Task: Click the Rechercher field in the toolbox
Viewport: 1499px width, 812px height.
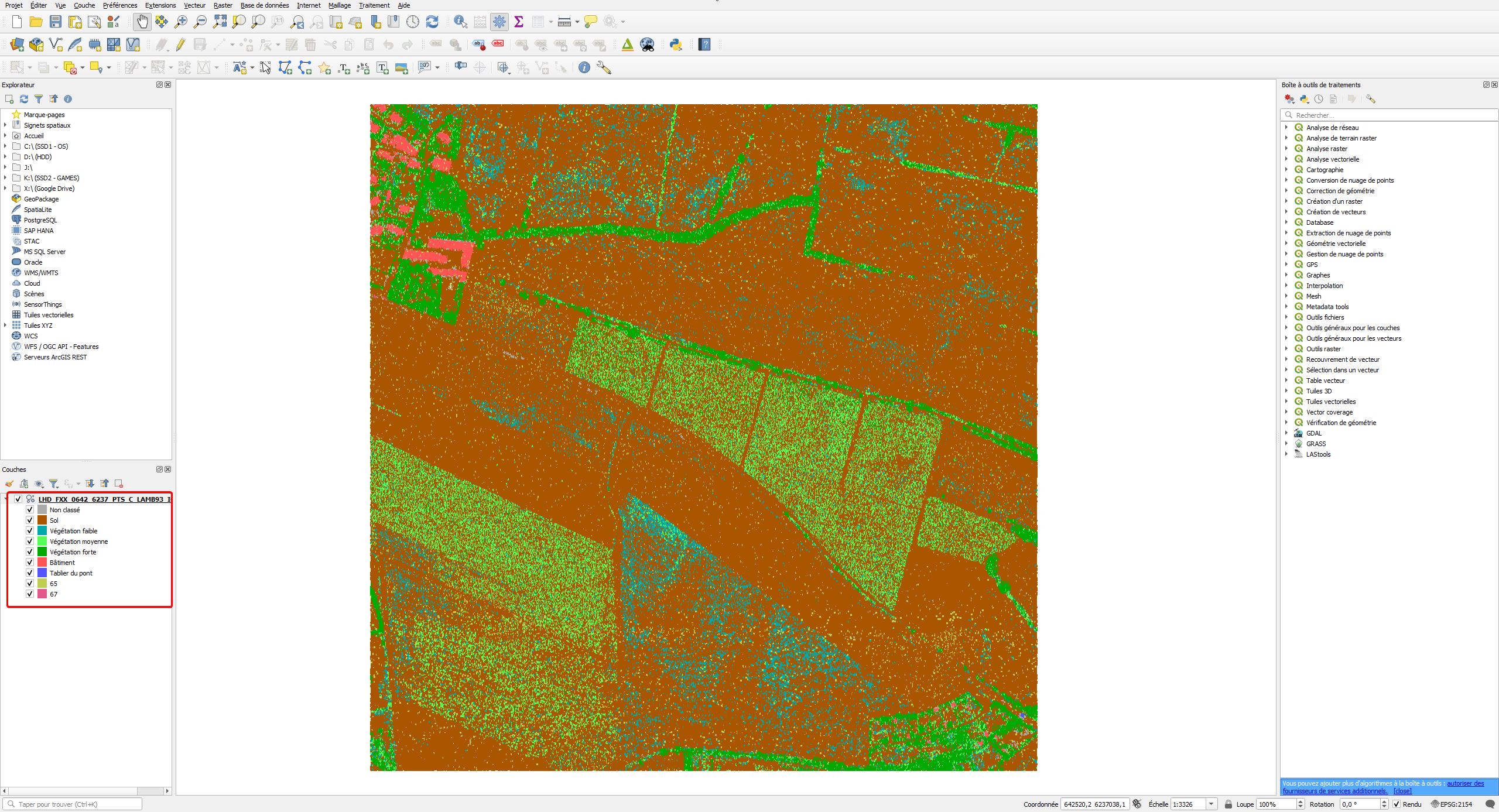Action: click(1388, 115)
